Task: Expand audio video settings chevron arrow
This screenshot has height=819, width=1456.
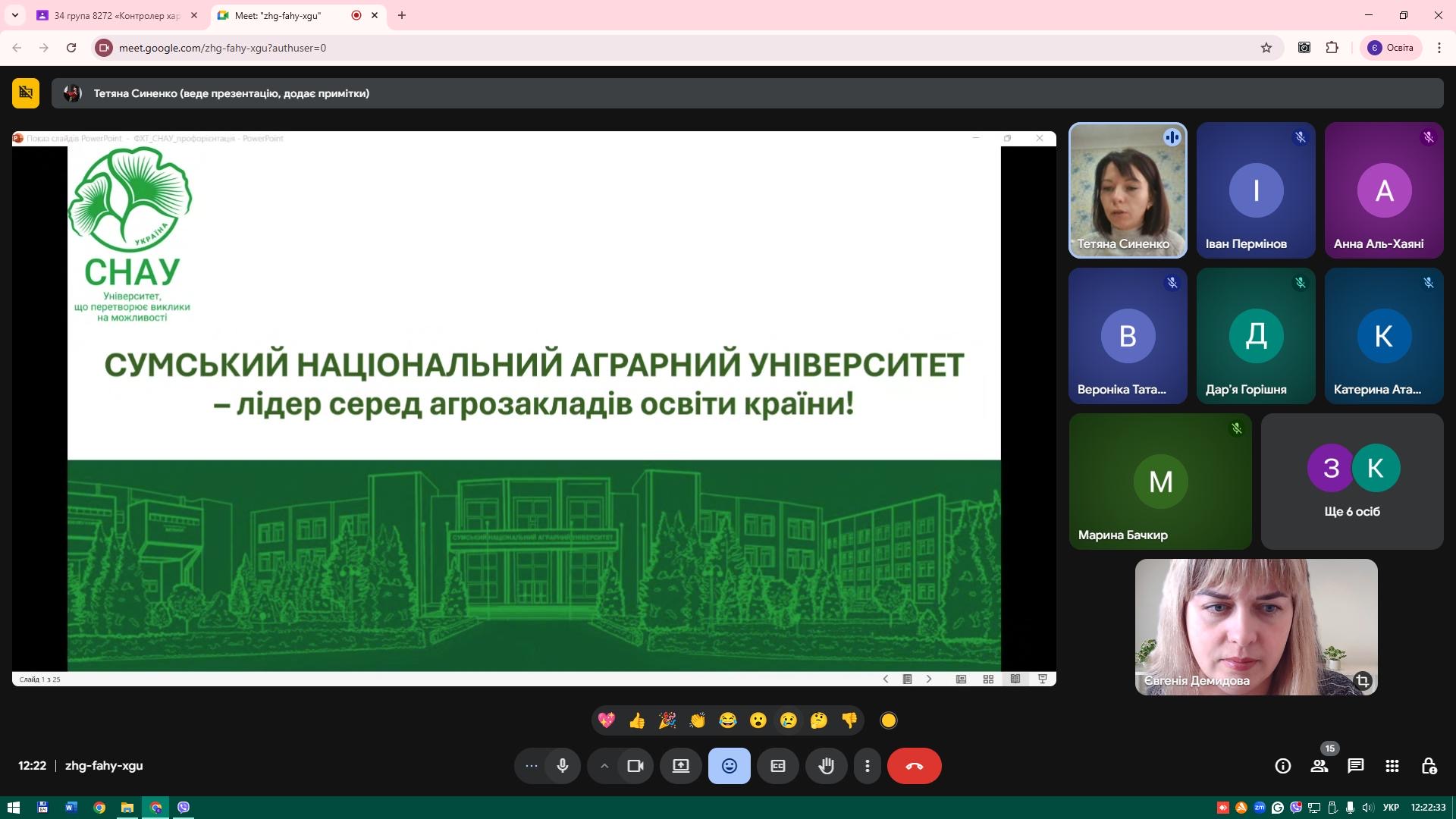Action: (604, 766)
